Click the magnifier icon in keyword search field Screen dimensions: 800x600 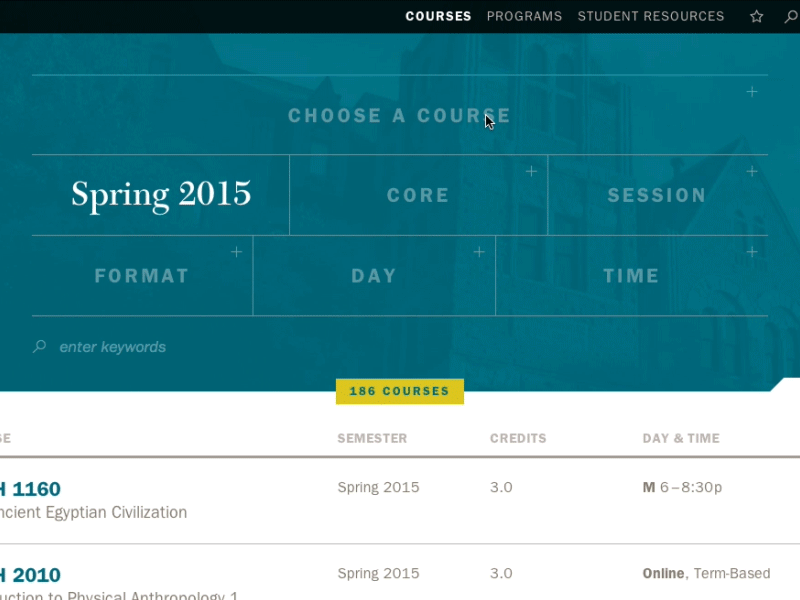point(39,346)
